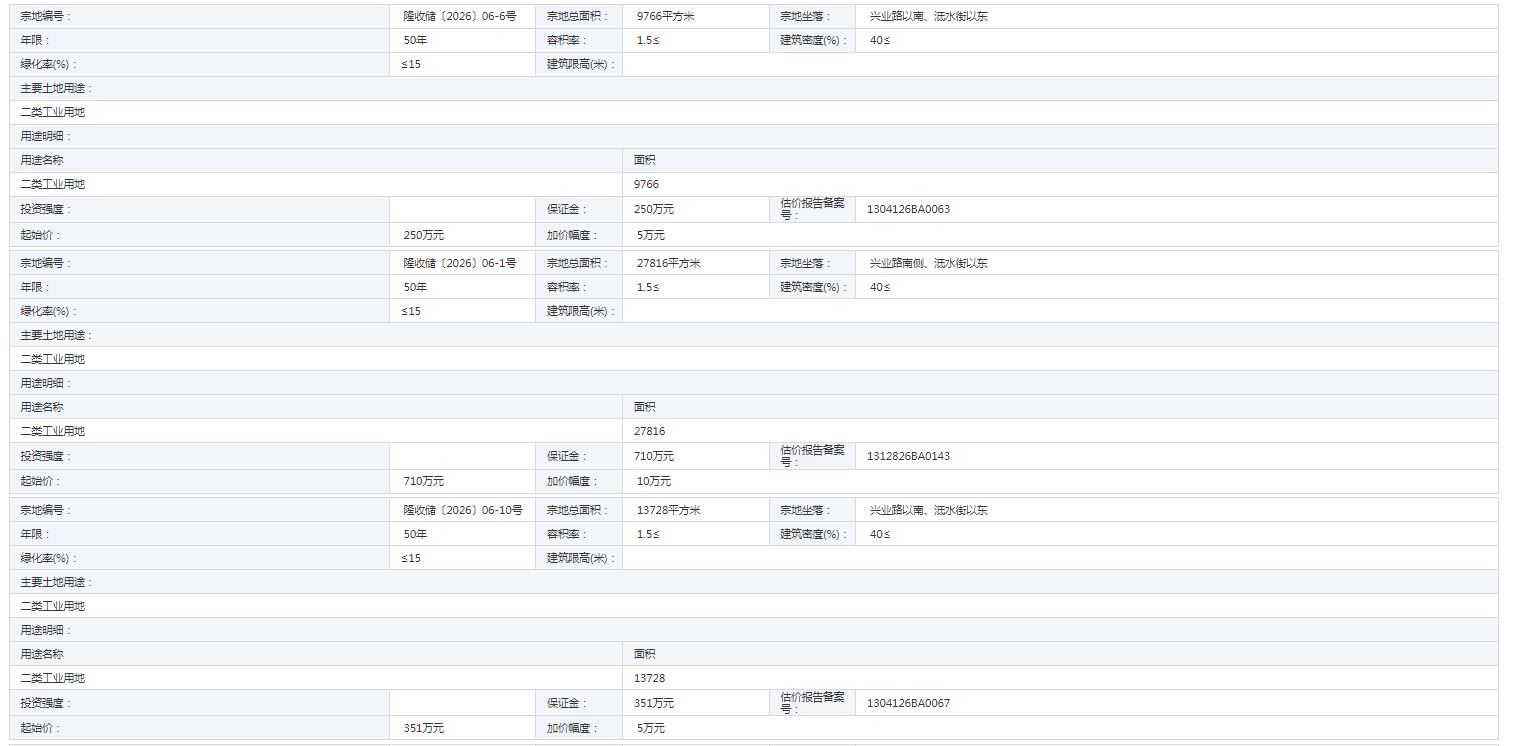Click the 宗地编号 label of parcel 06-6号
Viewport: 1518px width, 746px height.
coord(46,17)
